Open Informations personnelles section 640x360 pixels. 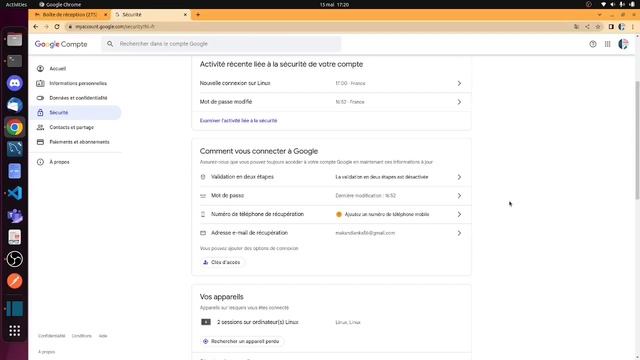point(78,83)
